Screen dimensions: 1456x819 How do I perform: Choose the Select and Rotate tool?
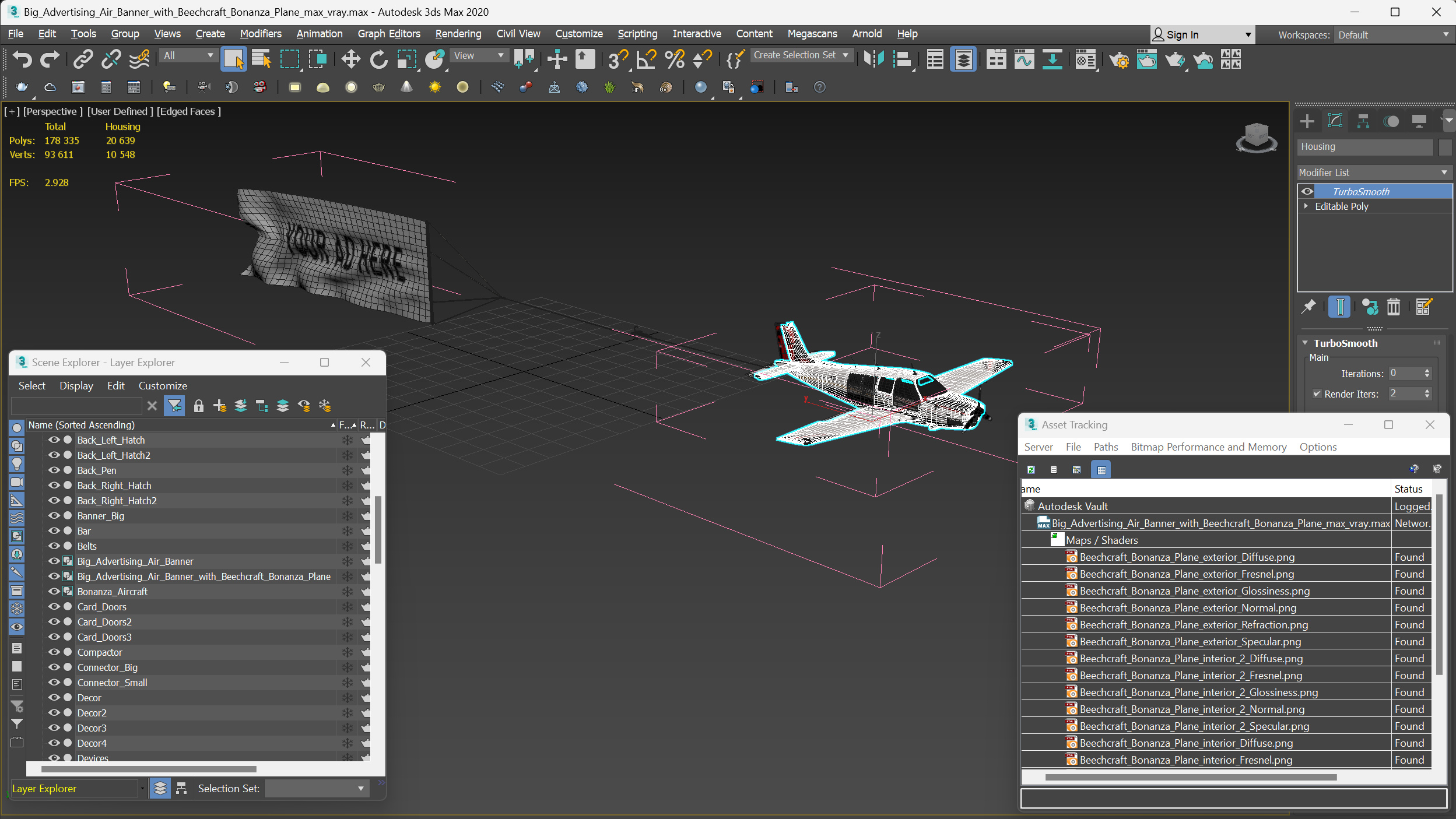click(x=378, y=59)
